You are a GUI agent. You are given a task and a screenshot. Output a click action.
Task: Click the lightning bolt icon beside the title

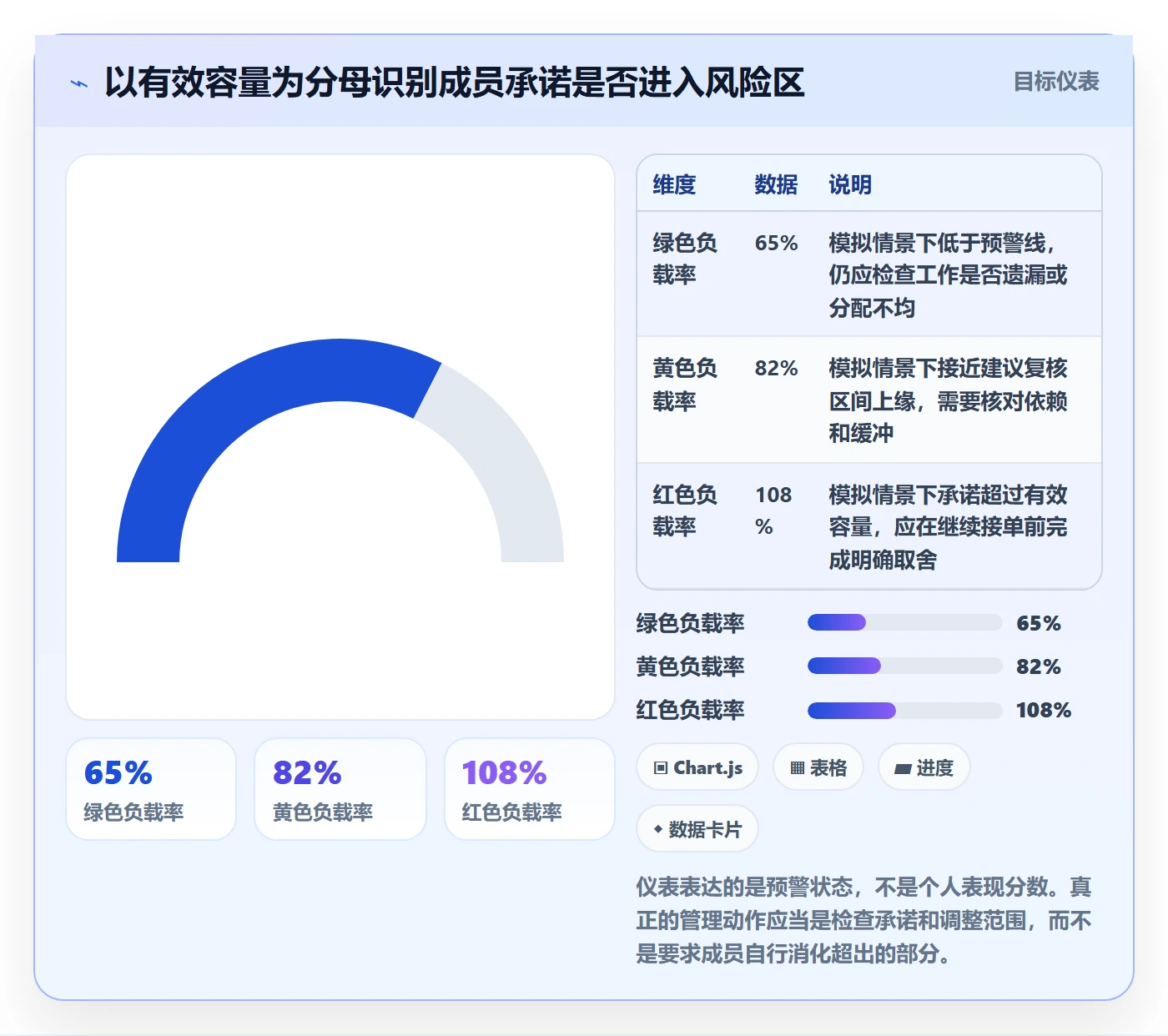point(79,83)
